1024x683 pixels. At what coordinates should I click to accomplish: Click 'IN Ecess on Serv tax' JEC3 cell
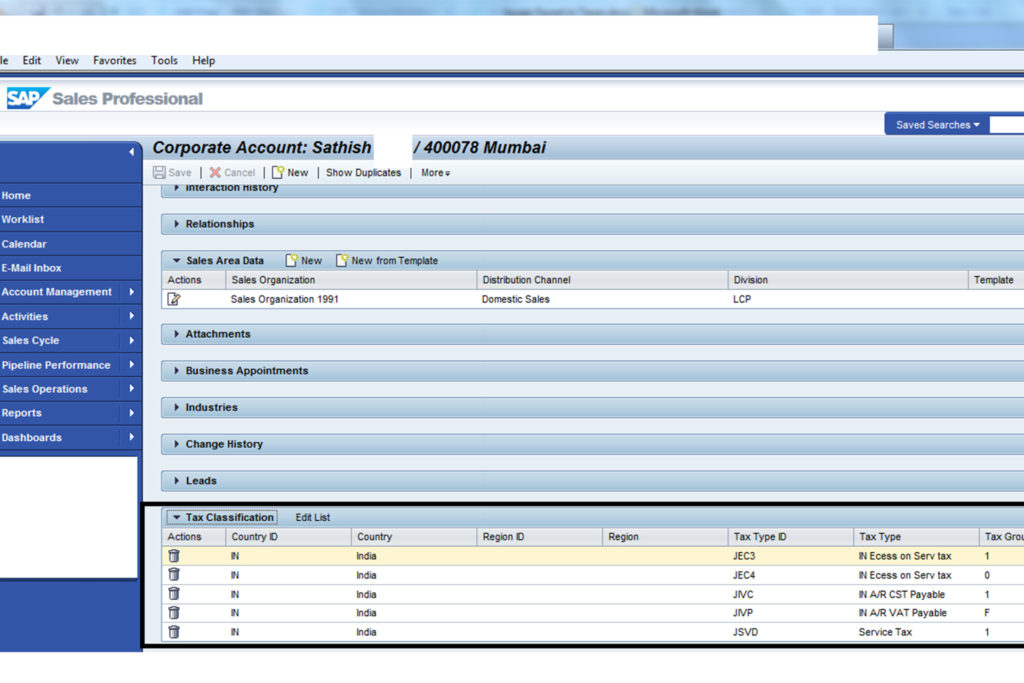tap(904, 556)
